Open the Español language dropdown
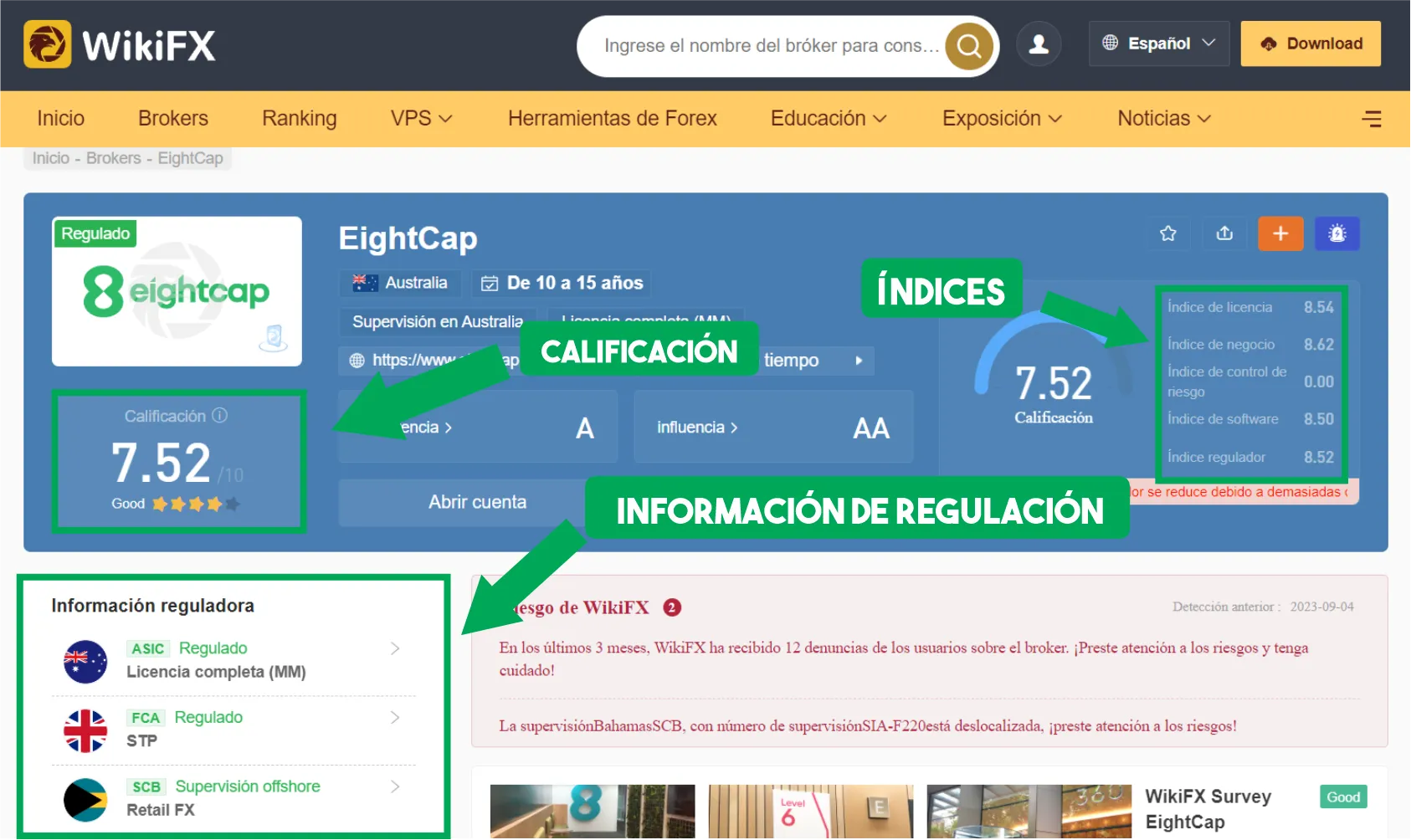This screenshot has height=840, width=1411. click(1159, 44)
